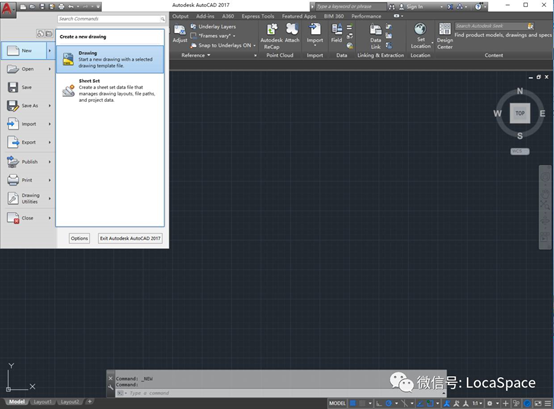The height and width of the screenshot is (409, 554).
Task: Expand the Open submenu arrow
Action: click(50, 69)
